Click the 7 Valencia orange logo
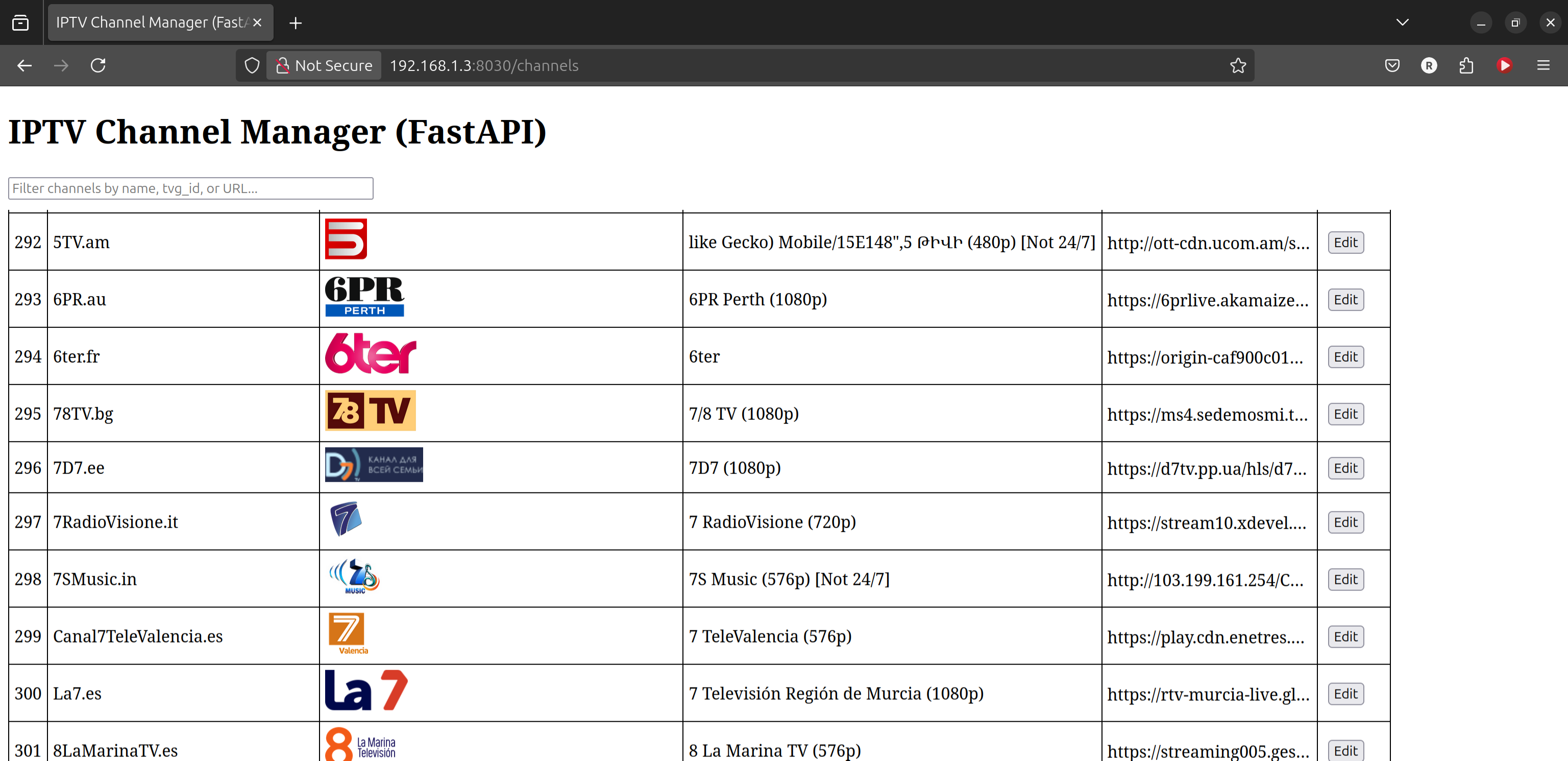The image size is (1568, 761). pos(349,634)
